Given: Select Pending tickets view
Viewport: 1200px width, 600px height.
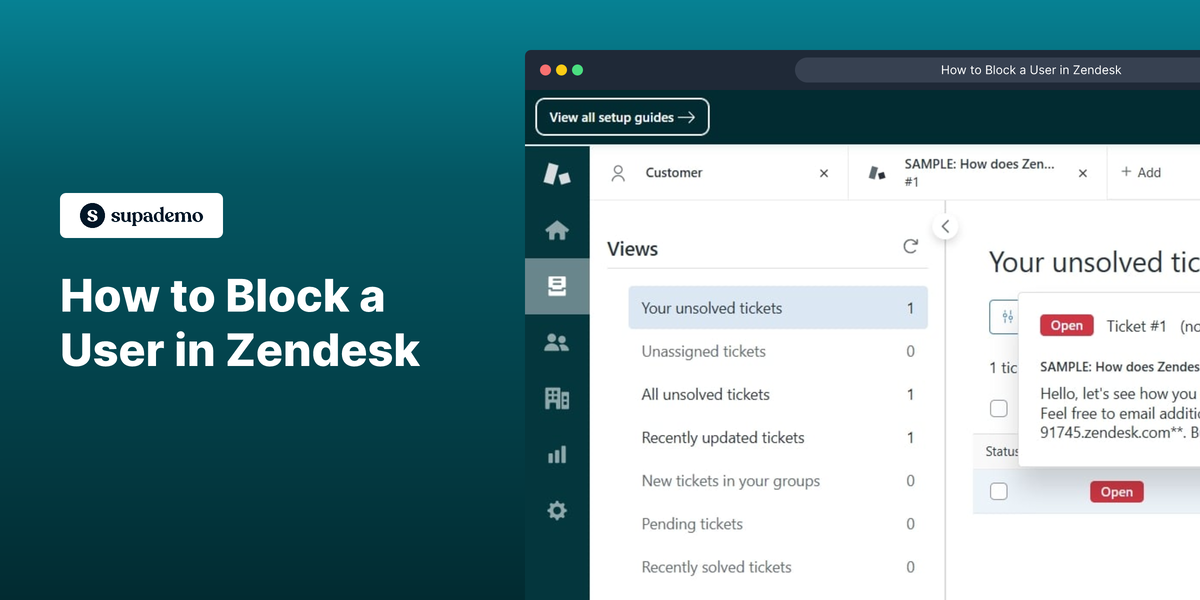Looking at the screenshot, I should click(778, 524).
